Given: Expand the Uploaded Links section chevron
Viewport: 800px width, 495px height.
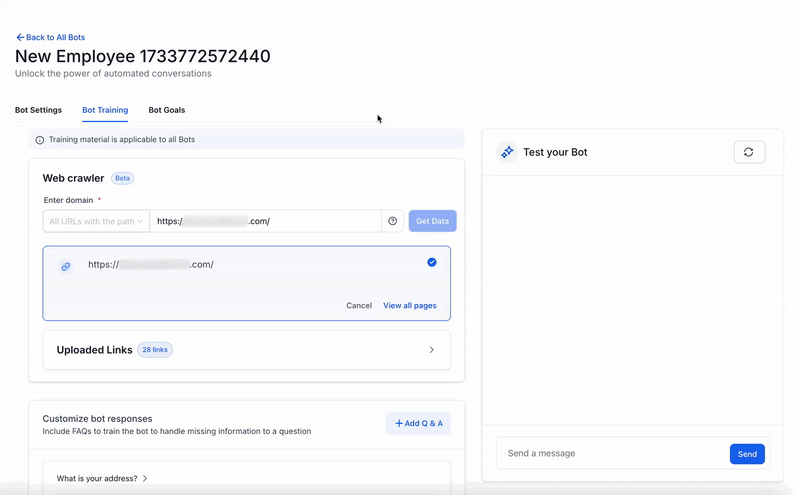Looking at the screenshot, I should pos(432,350).
